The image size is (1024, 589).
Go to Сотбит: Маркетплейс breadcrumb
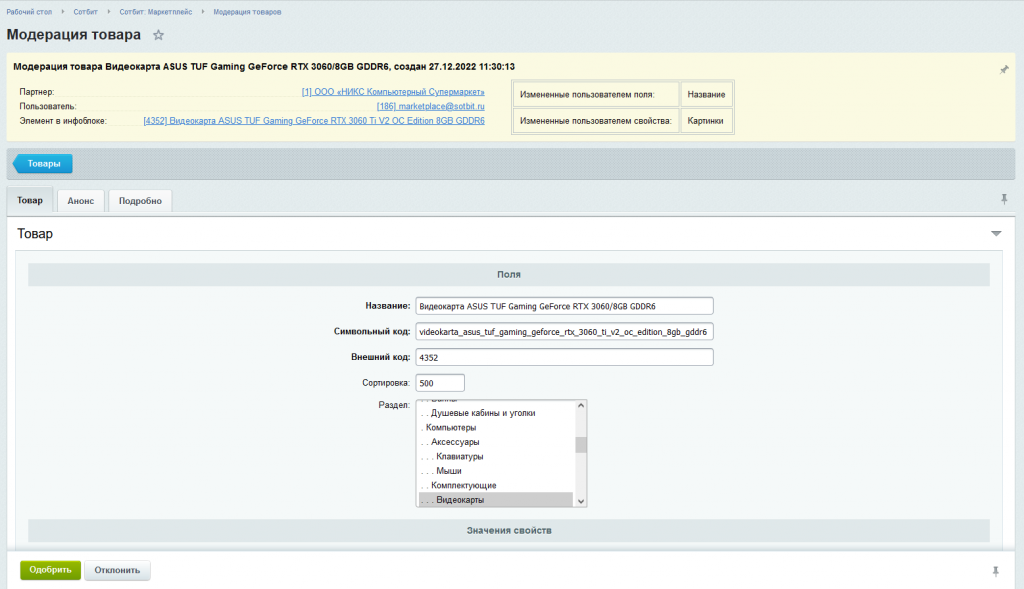pos(155,12)
